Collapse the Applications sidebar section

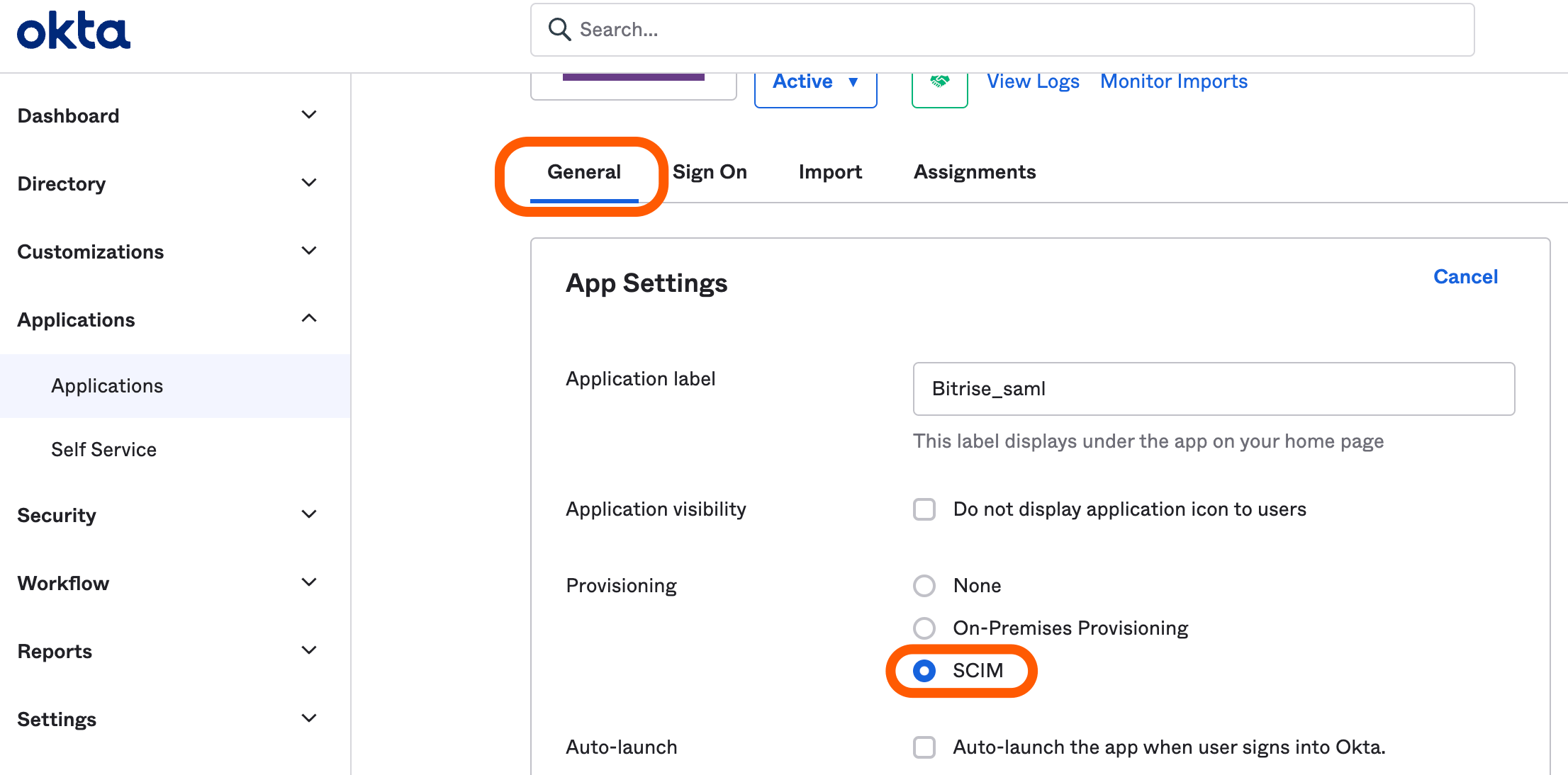309,319
